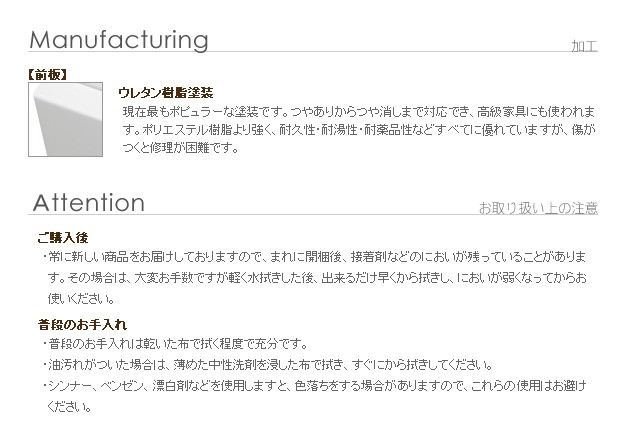Image resolution: width=625 pixels, height=425 pixels.
Task: Click the "お取り扱い上の注意" label
Action: (x=538, y=208)
